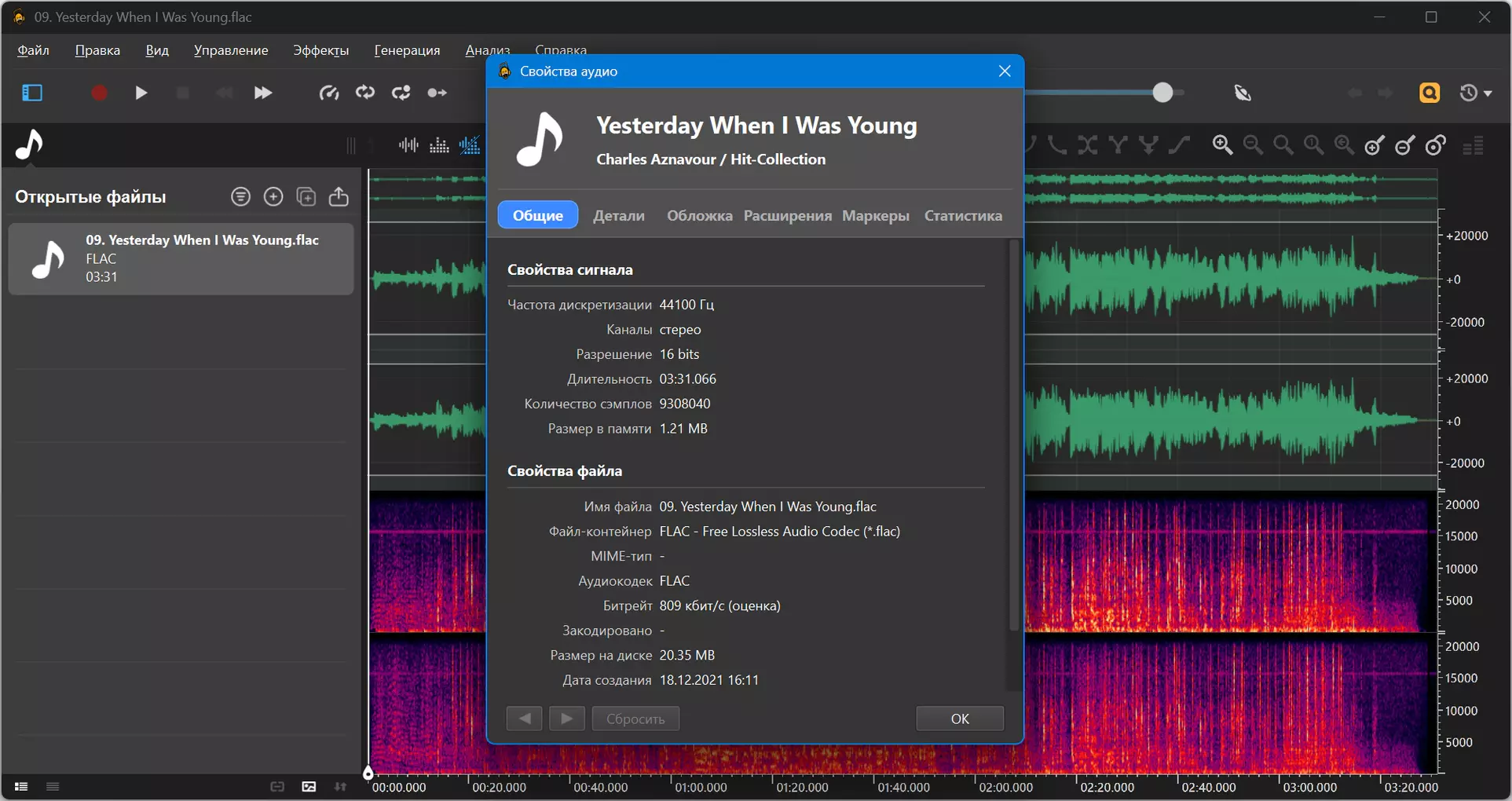
Task: Click the fast-forward button
Action: click(x=263, y=93)
